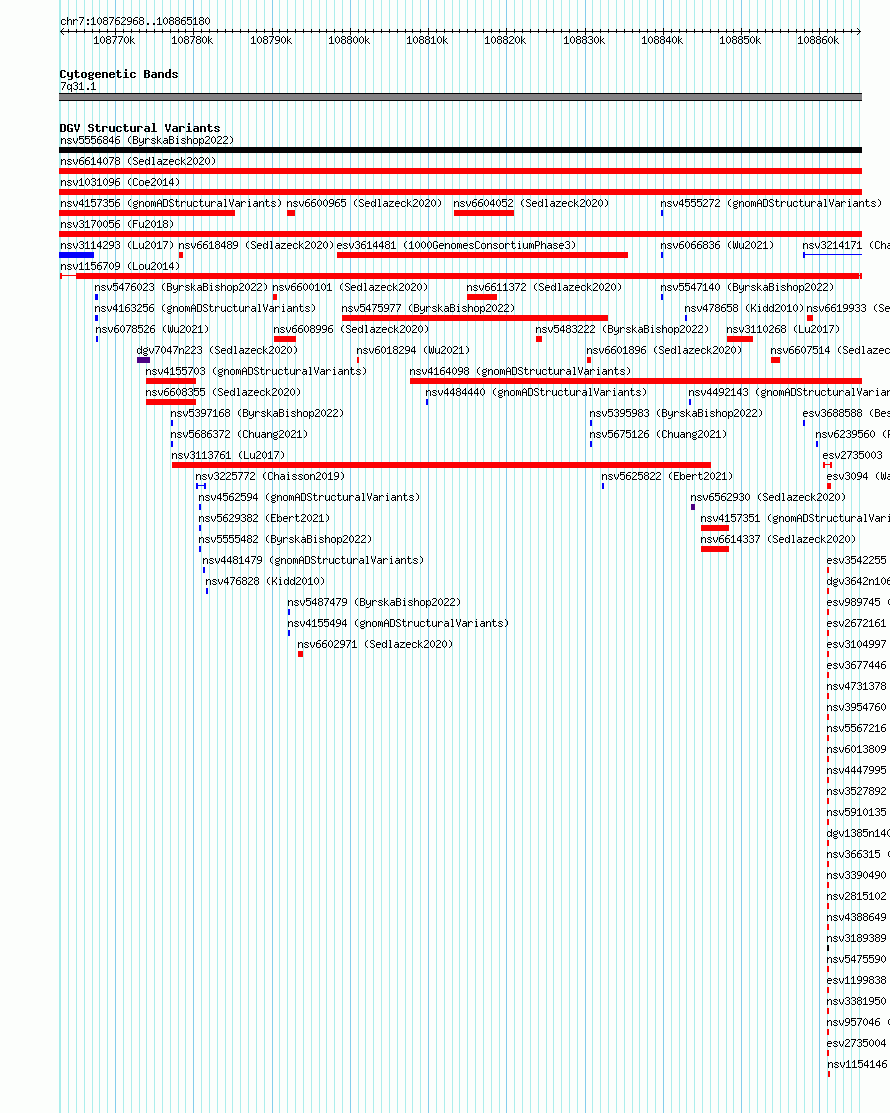This screenshot has height=1113, width=890.
Task: Click the 7q31.1 band label
Action: 78,87
